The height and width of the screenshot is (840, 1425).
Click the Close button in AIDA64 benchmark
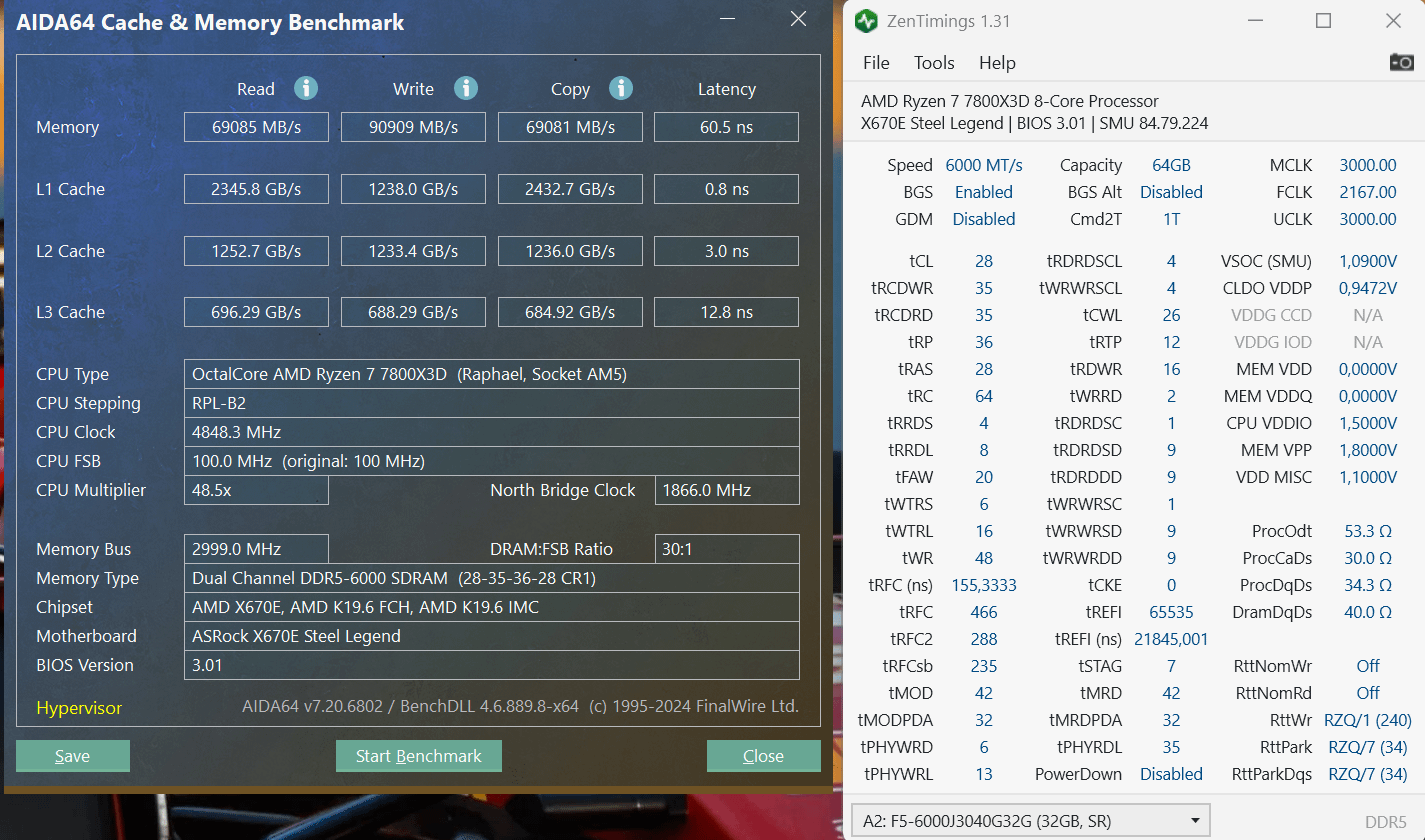click(x=764, y=756)
